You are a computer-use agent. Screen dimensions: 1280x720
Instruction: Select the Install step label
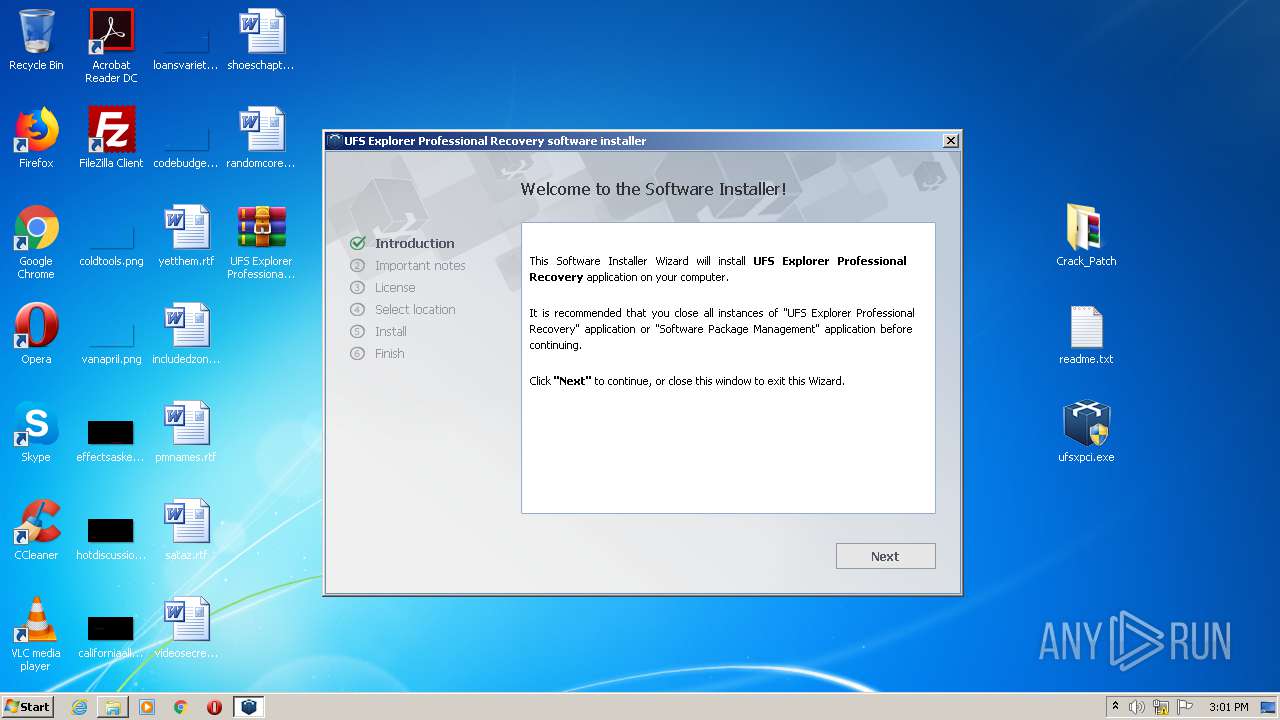click(x=390, y=331)
